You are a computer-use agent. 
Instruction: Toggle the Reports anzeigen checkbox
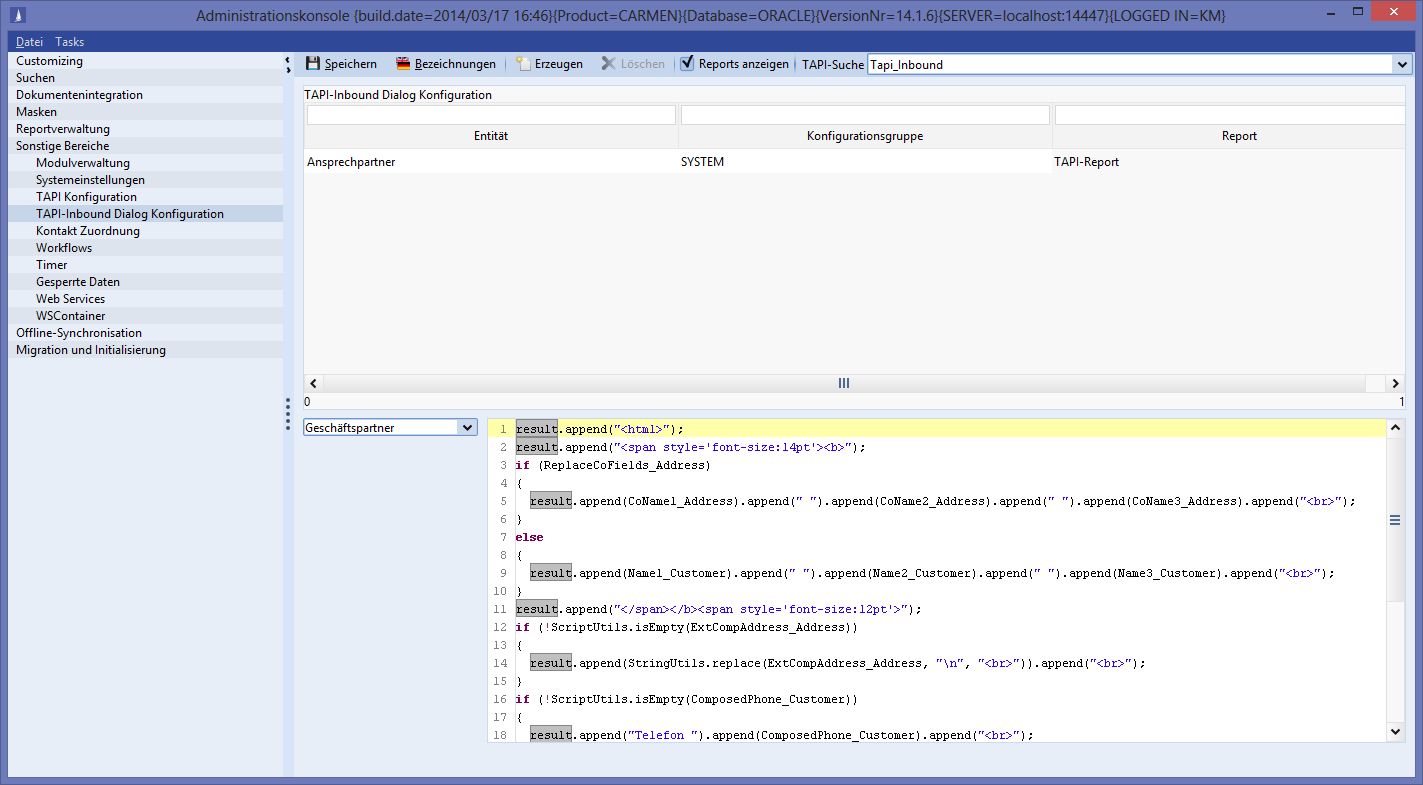tap(687, 64)
